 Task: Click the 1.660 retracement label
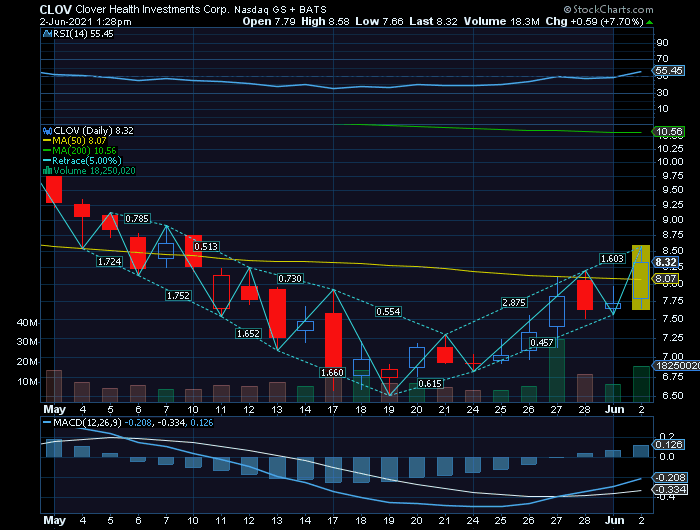tap(333, 372)
